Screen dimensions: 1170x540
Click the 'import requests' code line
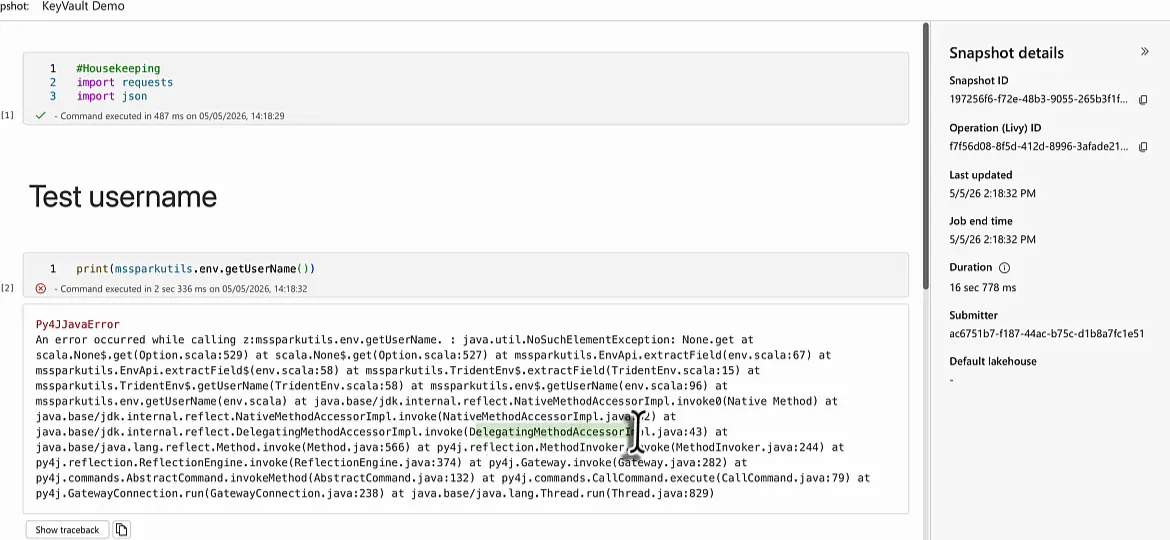pyautogui.click(x=125, y=82)
